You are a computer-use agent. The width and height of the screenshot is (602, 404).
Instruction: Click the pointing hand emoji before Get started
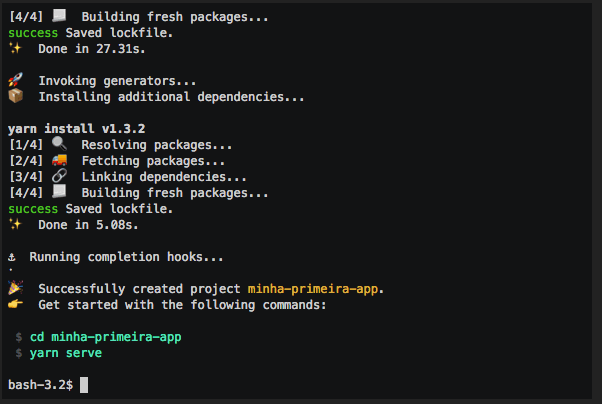15,304
